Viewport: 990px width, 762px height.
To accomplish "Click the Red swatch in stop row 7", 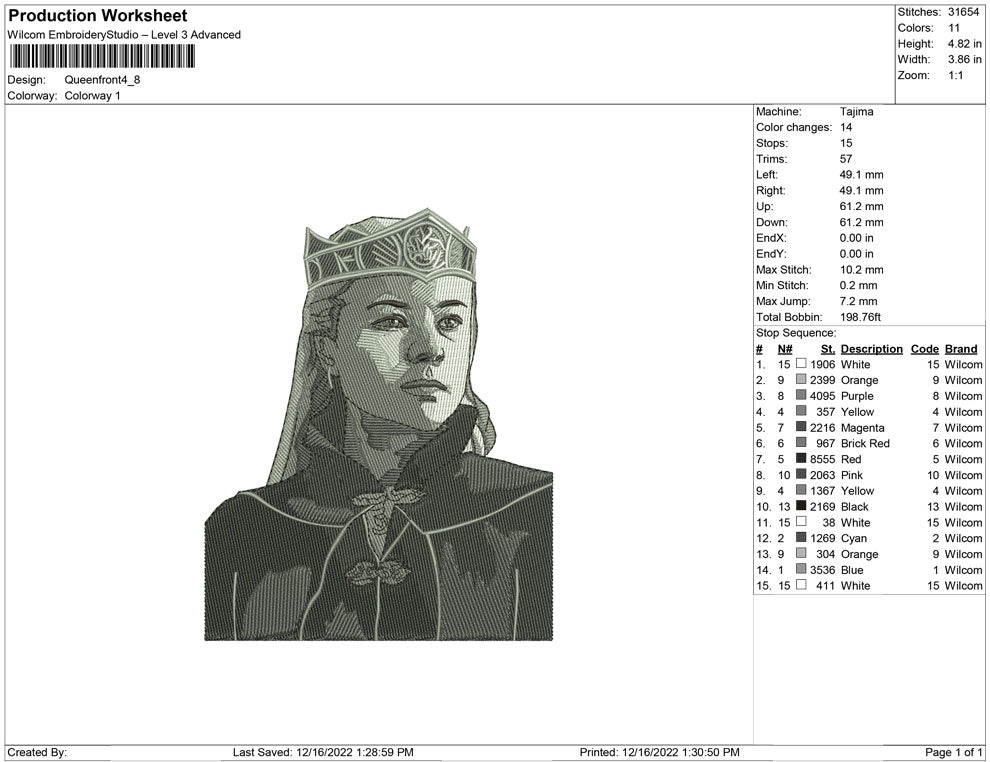I will click(x=801, y=458).
